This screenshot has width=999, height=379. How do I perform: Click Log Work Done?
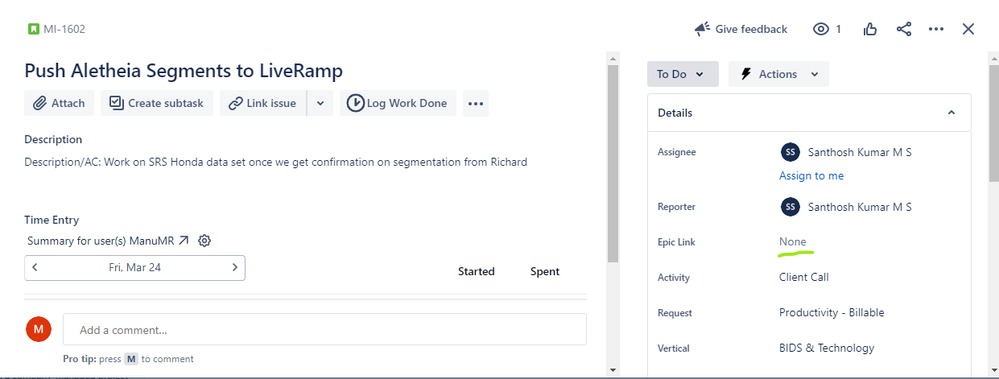398,103
